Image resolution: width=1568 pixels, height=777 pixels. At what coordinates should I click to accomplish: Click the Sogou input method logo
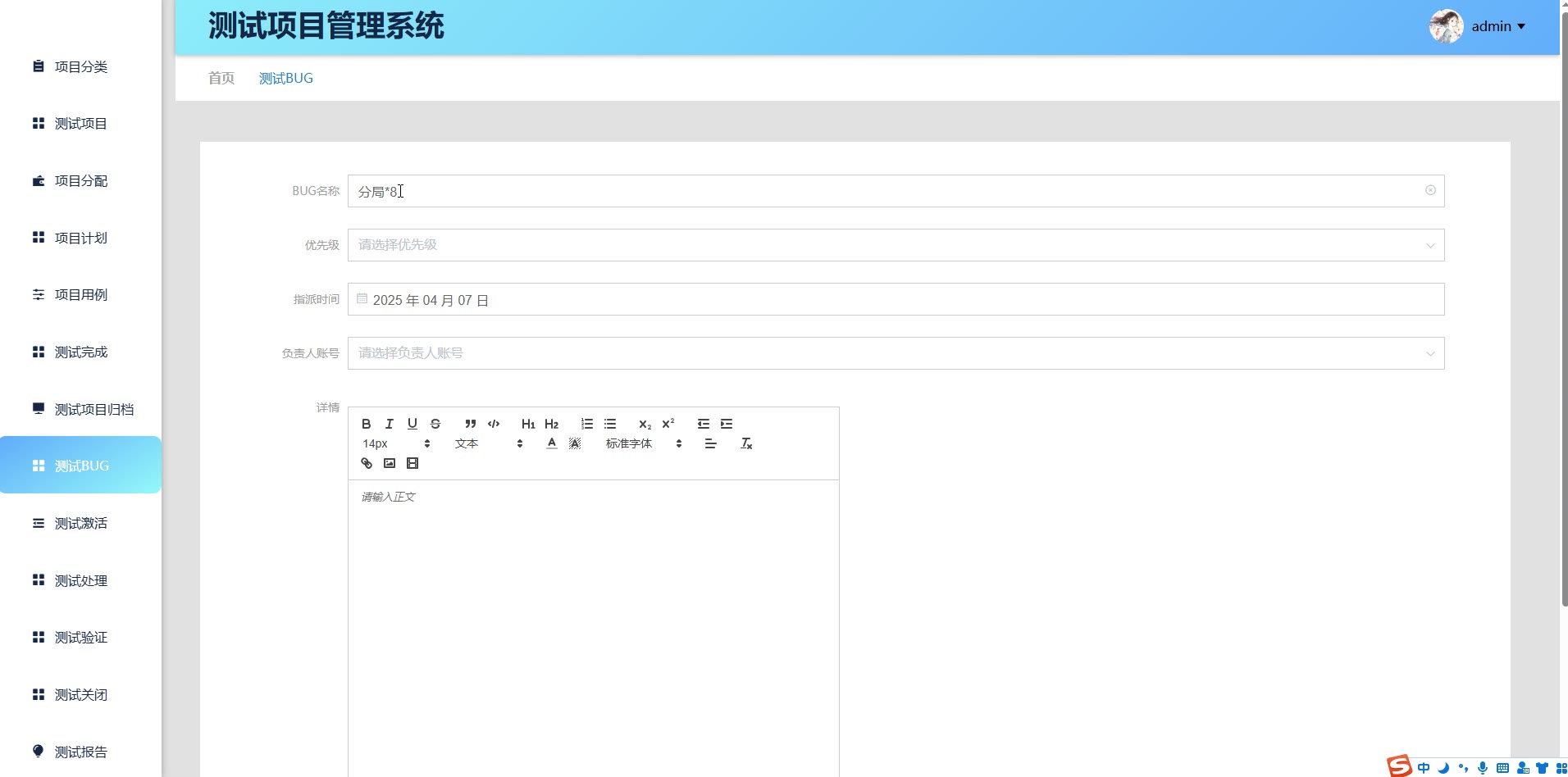click(x=1399, y=766)
